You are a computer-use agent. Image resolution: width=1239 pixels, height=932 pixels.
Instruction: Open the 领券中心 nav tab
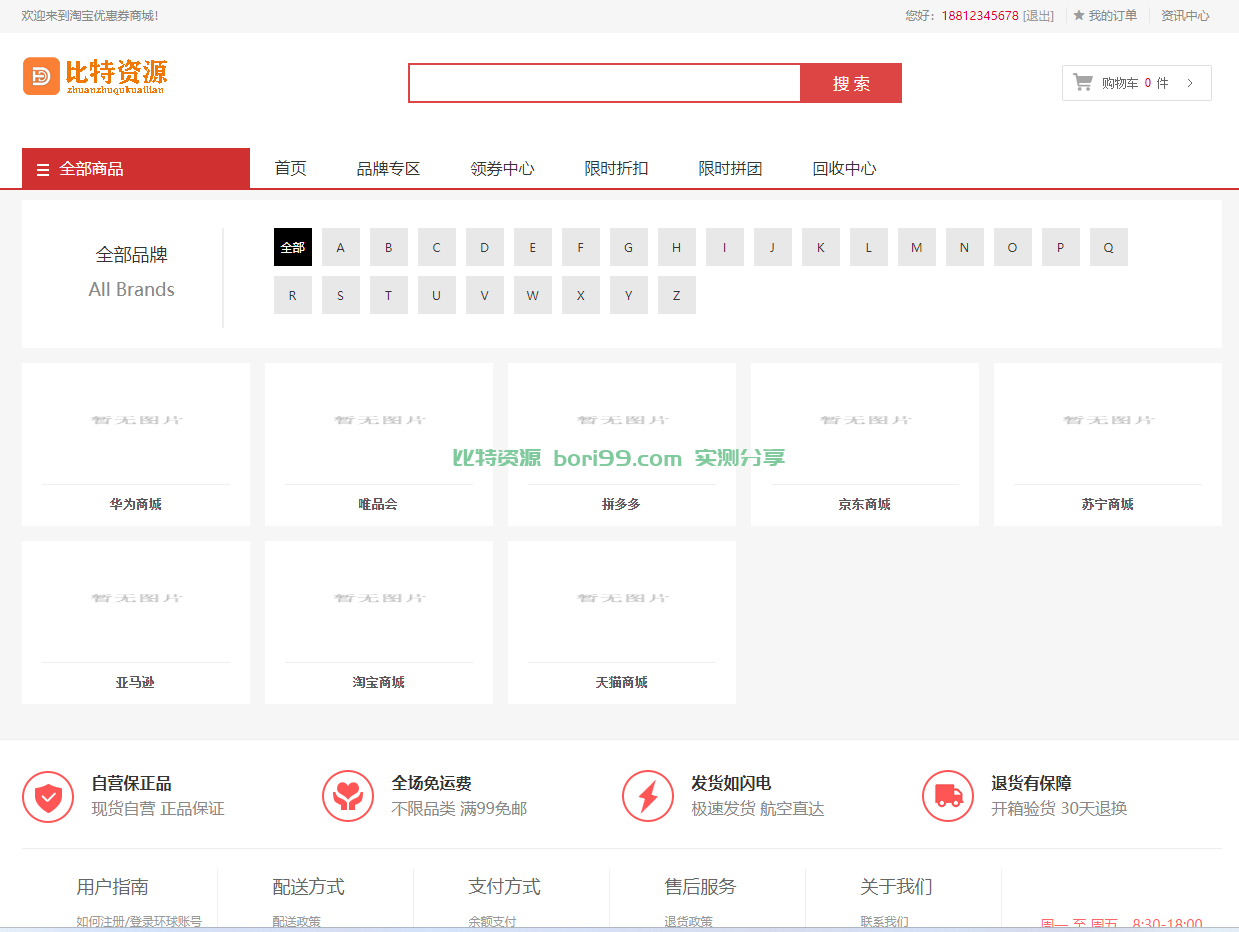point(503,168)
